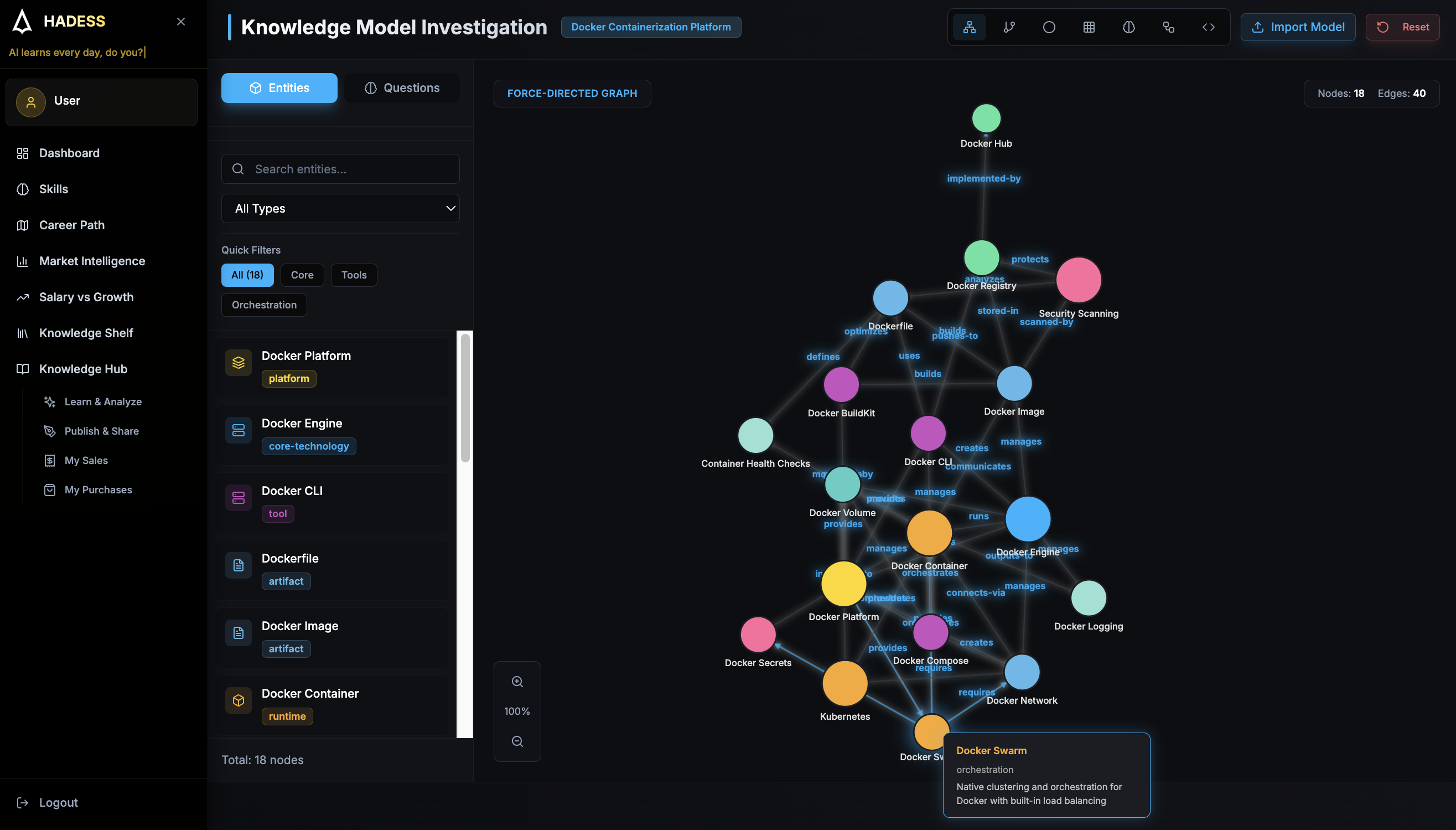Collapse the sidebar with the X icon
Image resolution: width=1456 pixels, height=830 pixels.
pos(180,22)
